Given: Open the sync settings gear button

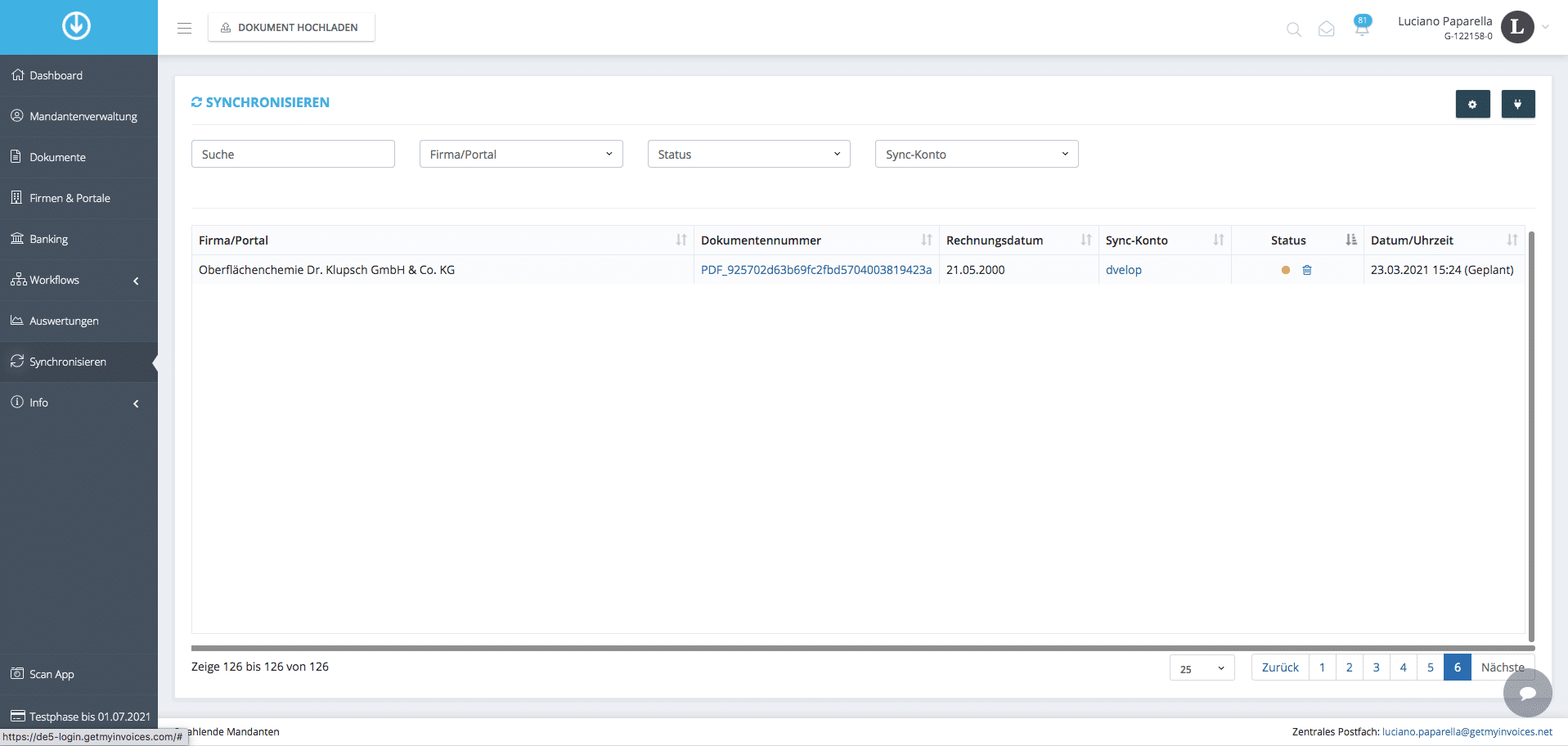Looking at the screenshot, I should 1472,104.
